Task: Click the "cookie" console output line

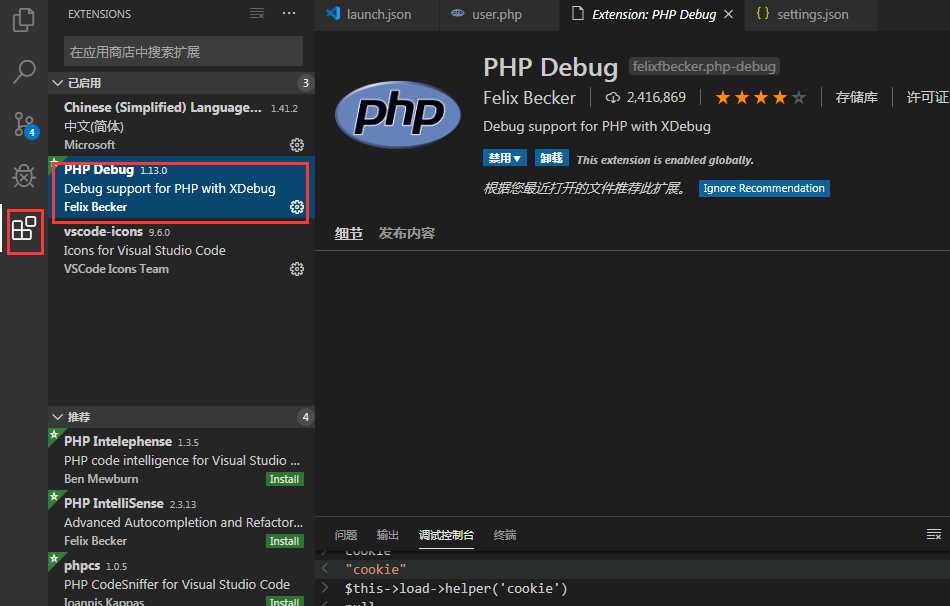Action: (x=376, y=569)
